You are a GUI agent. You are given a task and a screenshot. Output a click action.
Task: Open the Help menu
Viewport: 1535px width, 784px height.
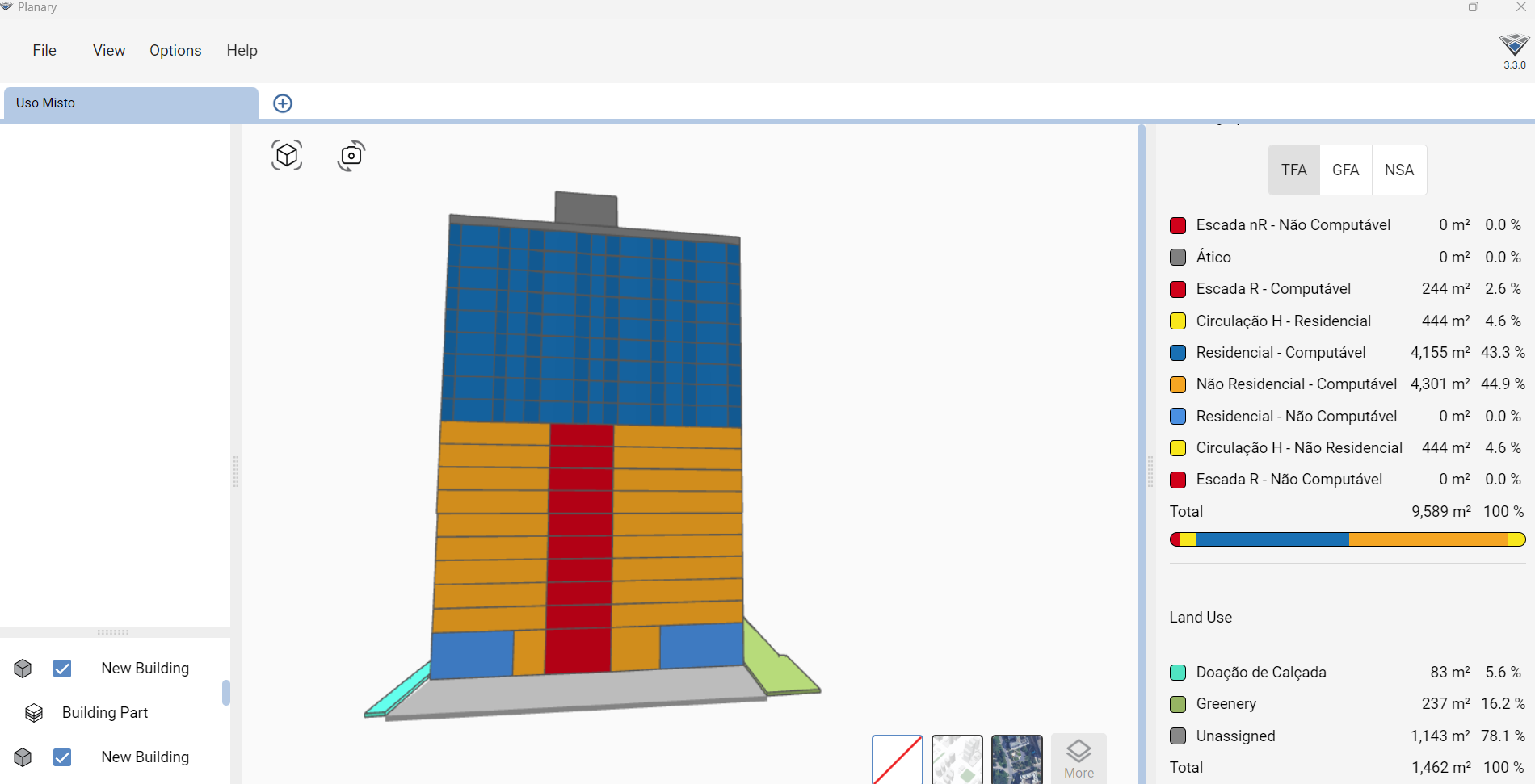tap(242, 50)
